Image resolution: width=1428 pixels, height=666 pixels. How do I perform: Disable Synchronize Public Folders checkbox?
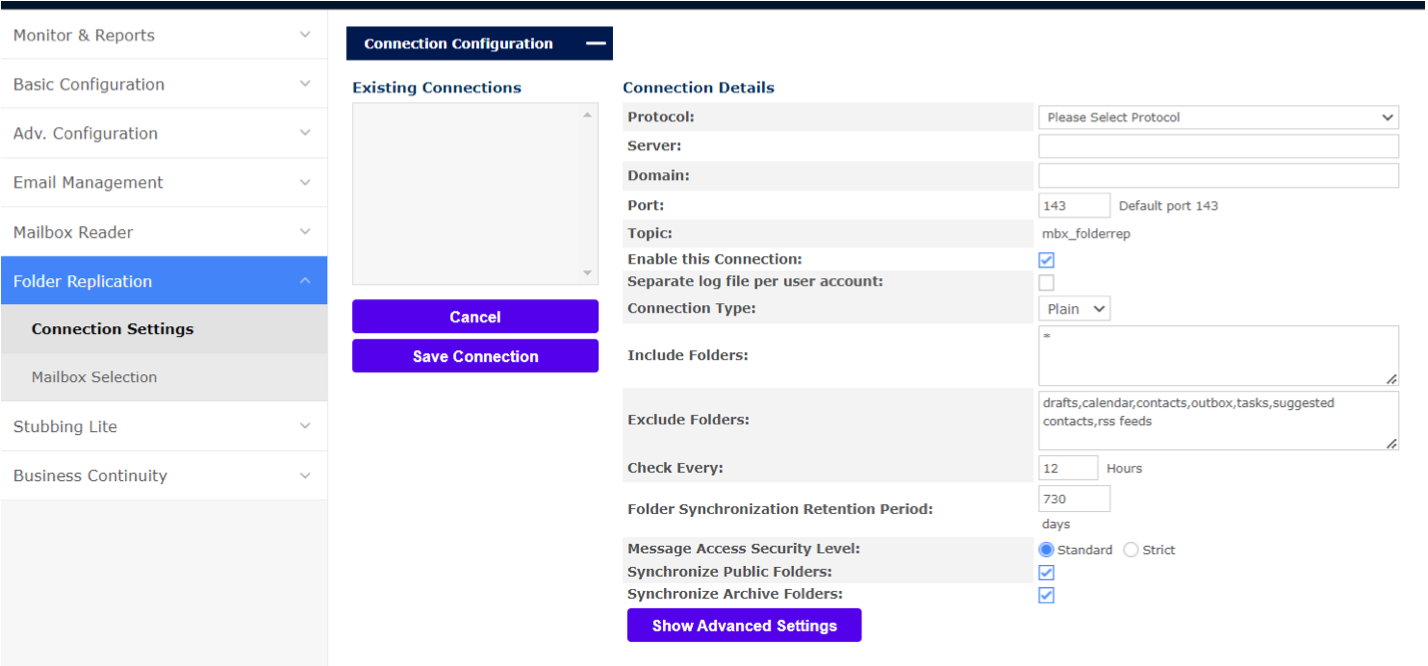click(x=1047, y=573)
